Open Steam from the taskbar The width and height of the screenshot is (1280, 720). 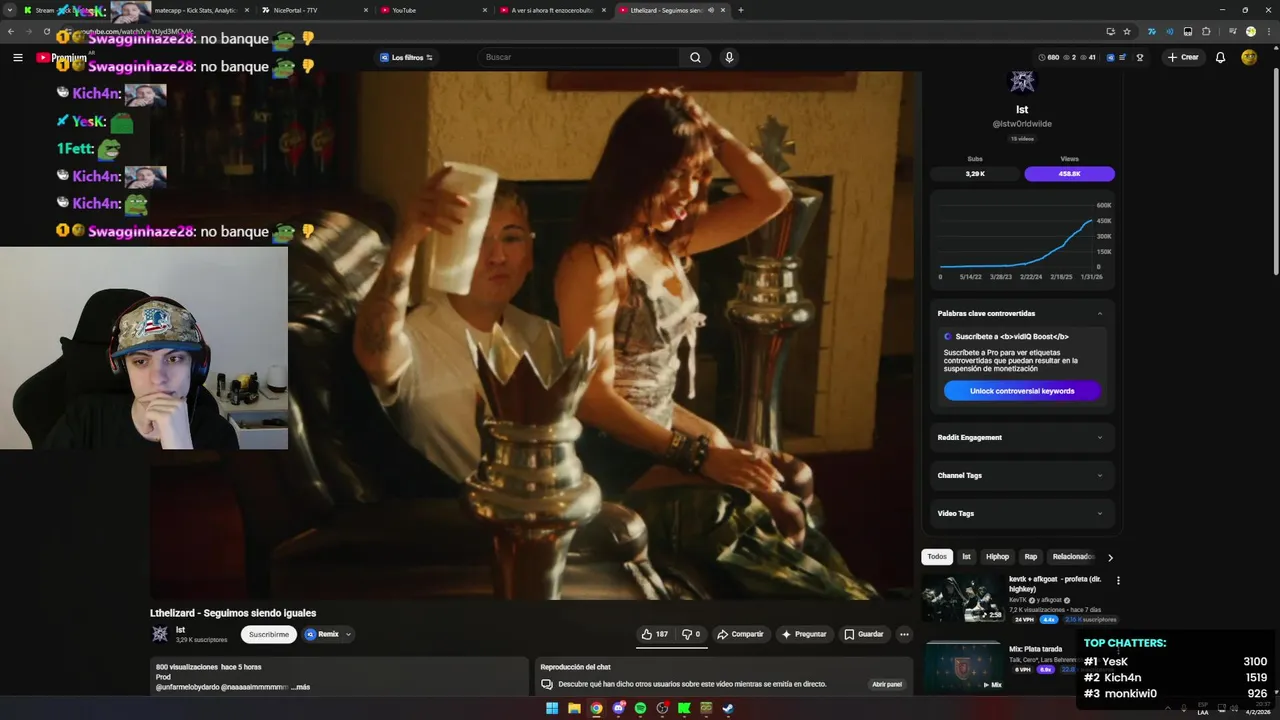(x=728, y=709)
